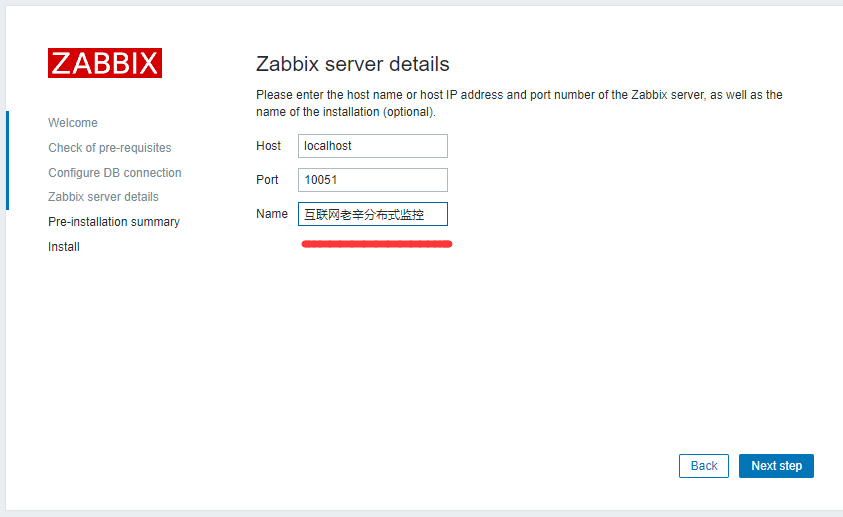Focus the Host input field
The width and height of the screenshot is (843, 517).
pos(373,146)
